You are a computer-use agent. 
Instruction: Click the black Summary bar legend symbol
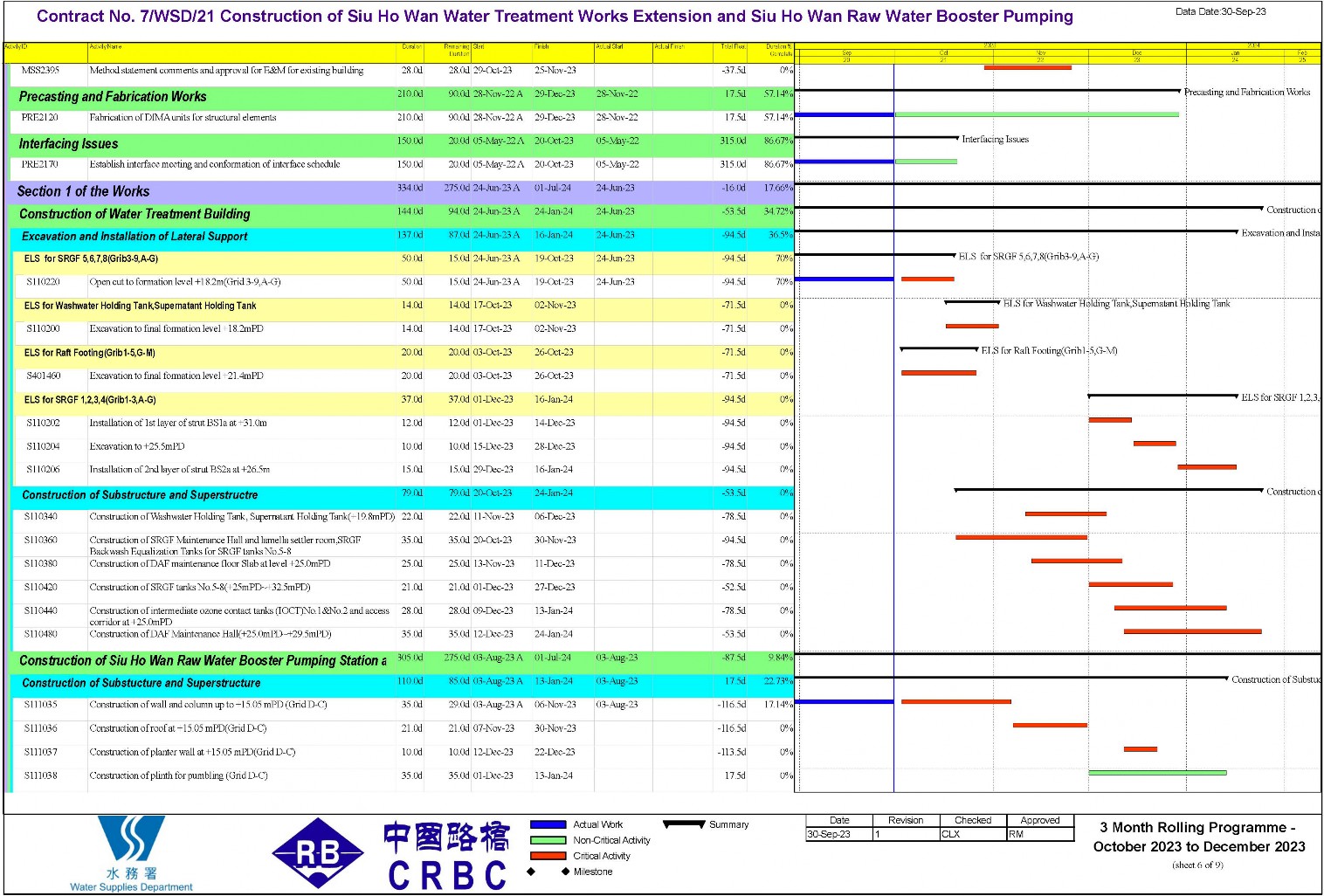tap(684, 824)
